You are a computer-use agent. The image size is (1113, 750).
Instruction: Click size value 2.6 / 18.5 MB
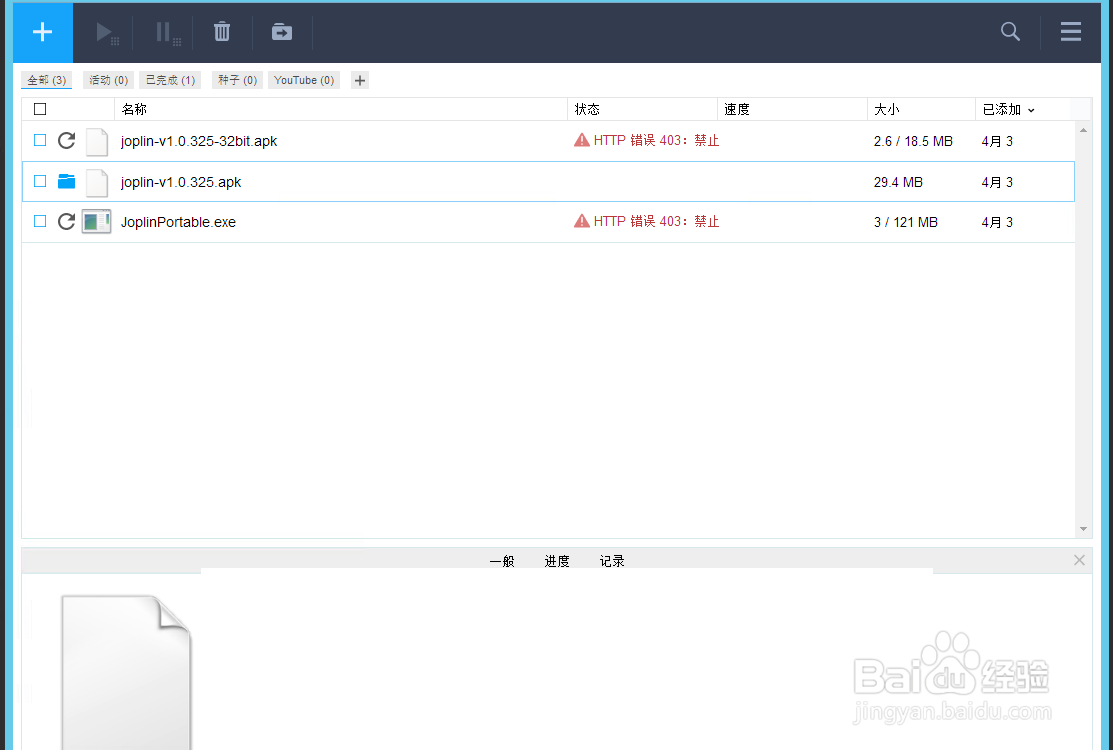click(x=913, y=141)
